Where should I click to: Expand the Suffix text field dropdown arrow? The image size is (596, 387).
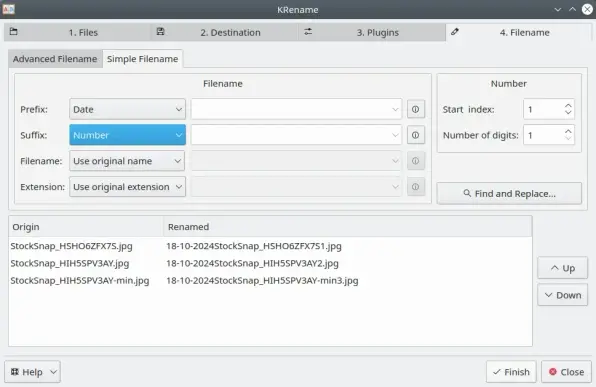395,135
